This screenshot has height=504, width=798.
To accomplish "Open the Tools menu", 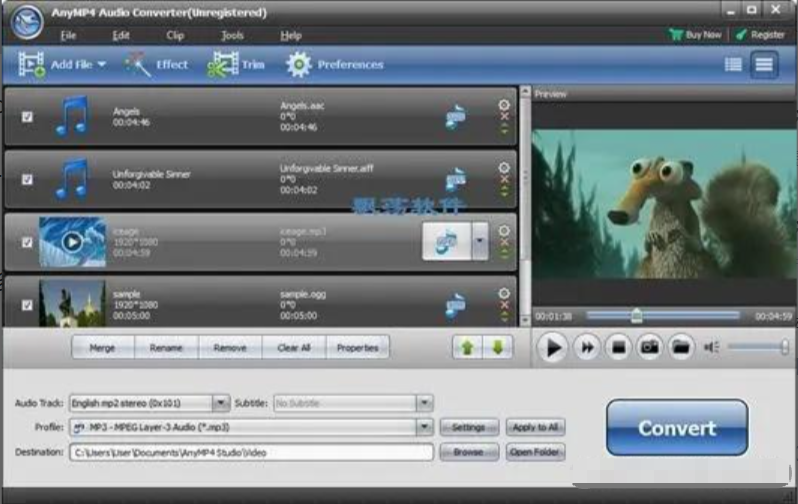I will pos(232,35).
